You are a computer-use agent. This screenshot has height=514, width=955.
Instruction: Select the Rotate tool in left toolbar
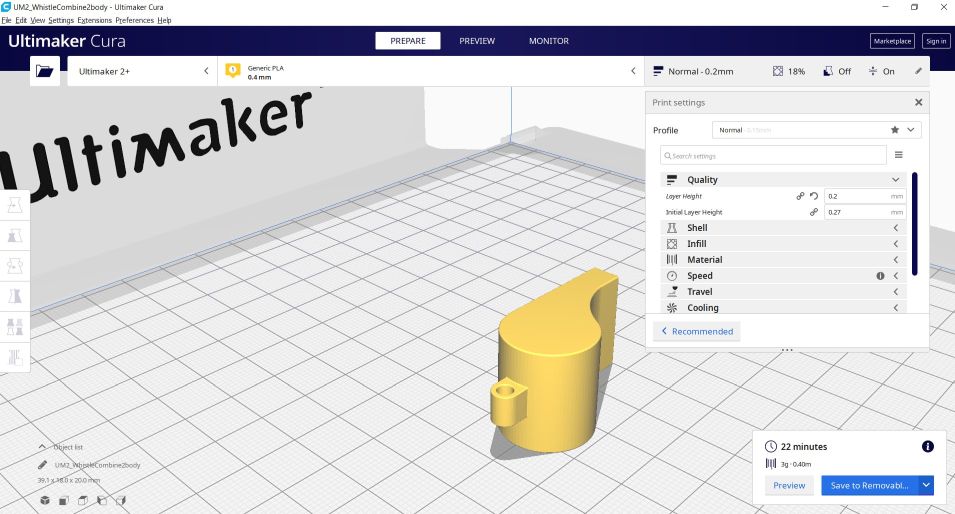pyautogui.click(x=15, y=266)
